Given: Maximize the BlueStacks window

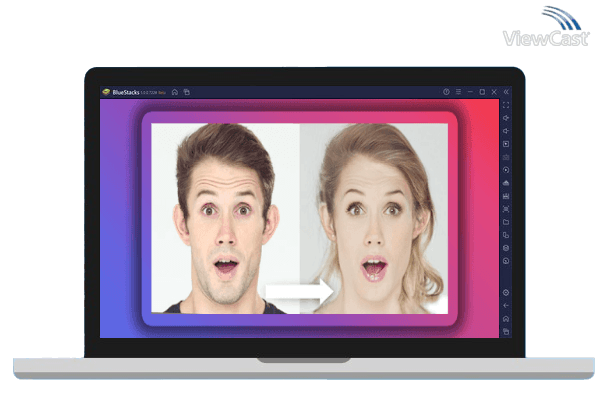Looking at the screenshot, I should coord(482,92).
